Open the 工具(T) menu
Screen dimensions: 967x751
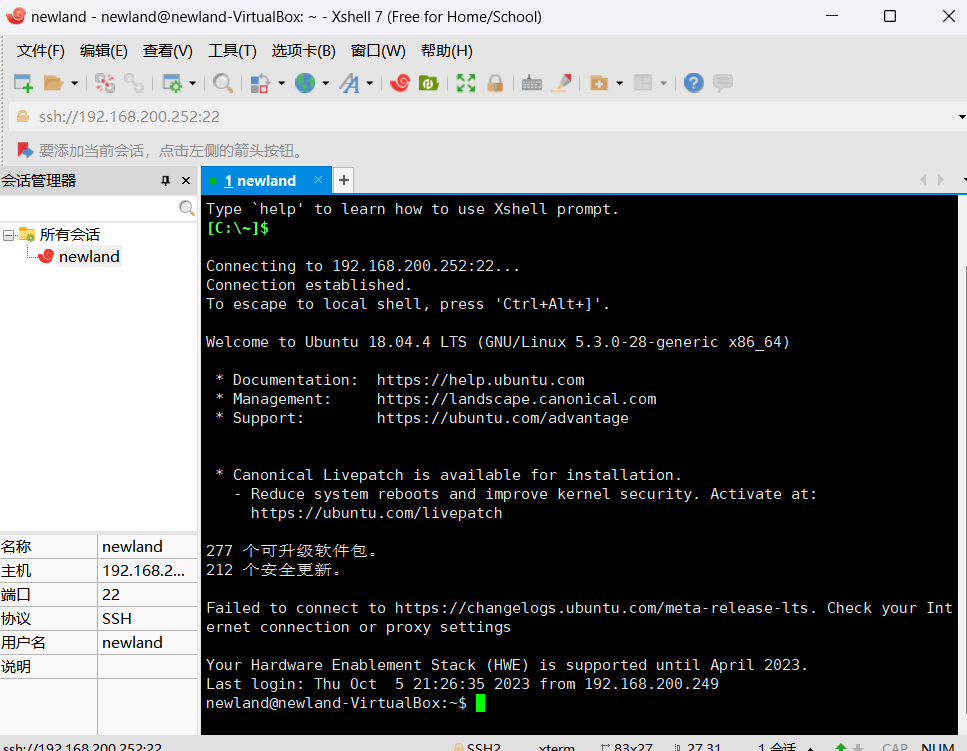click(x=232, y=51)
